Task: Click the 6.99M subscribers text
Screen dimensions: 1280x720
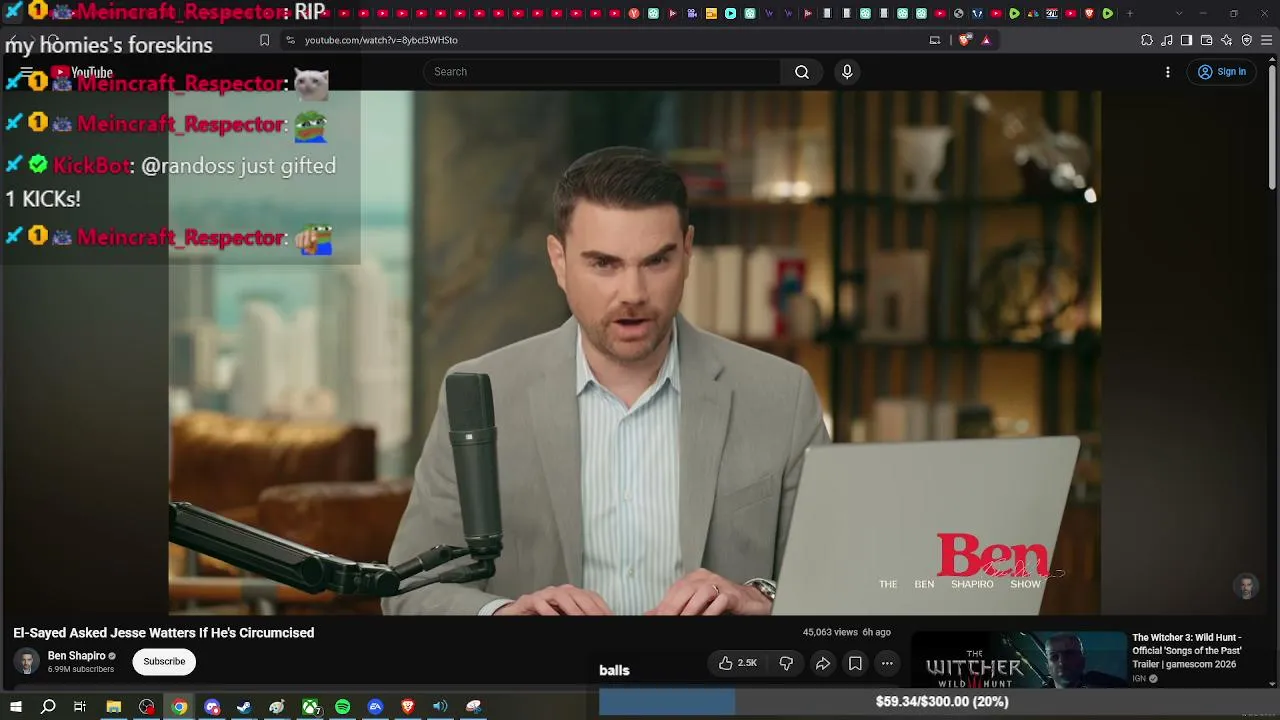Action: [81, 669]
